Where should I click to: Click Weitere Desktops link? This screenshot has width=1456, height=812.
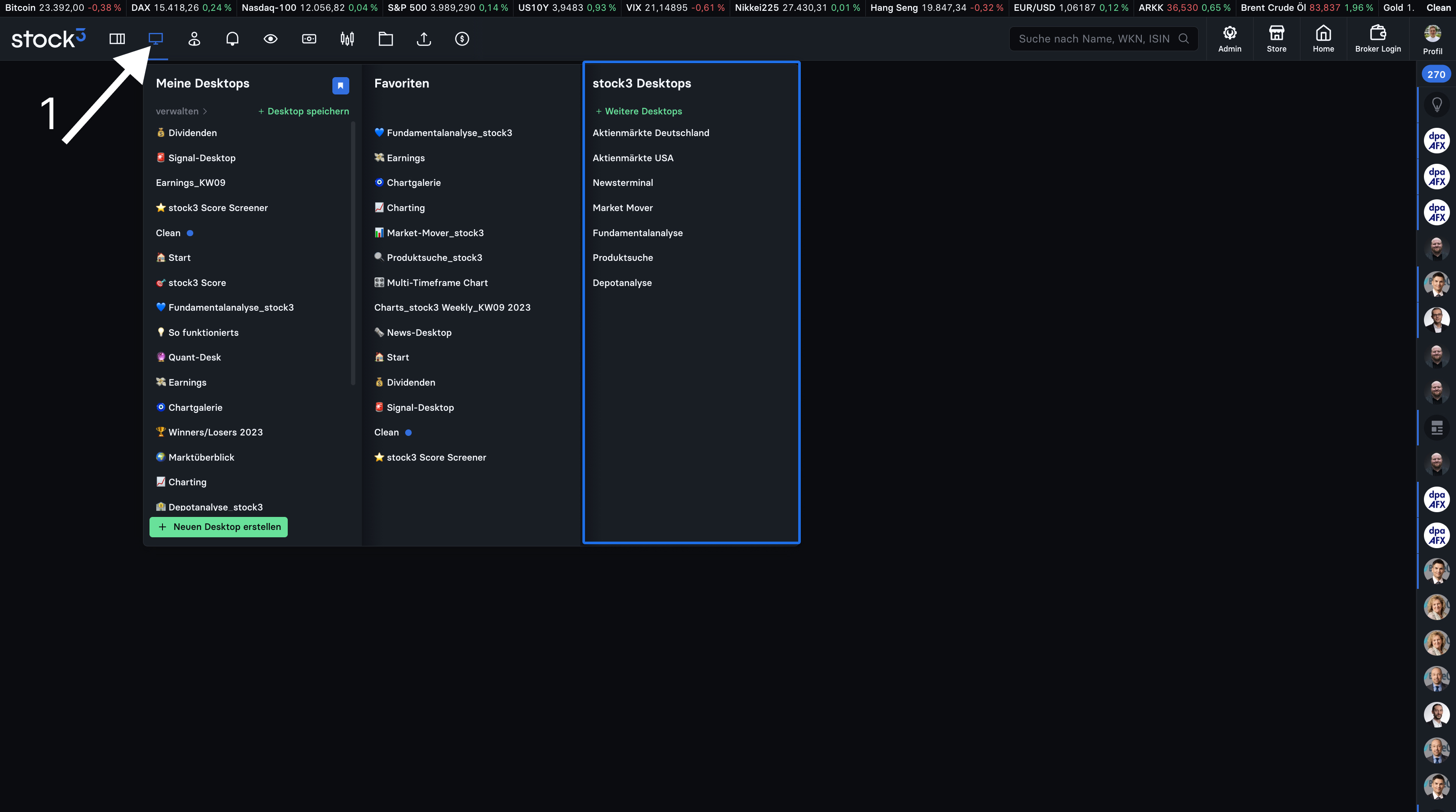[639, 111]
